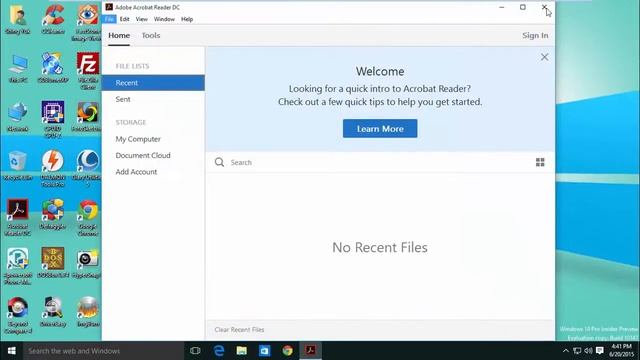Open Task View on the taskbar

(x=195, y=351)
